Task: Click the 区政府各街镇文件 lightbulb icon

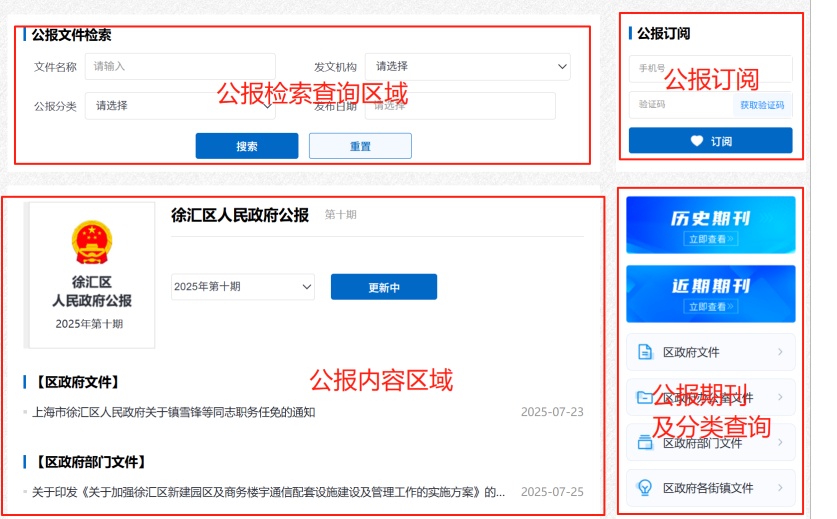Action: [645, 487]
